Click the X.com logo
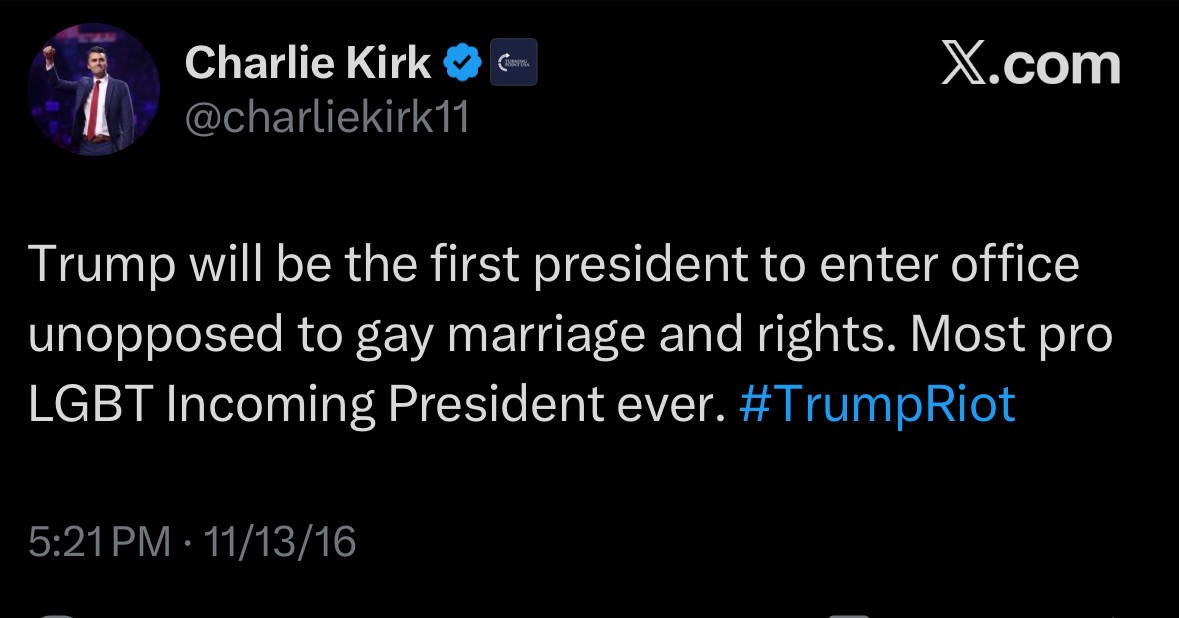The width and height of the screenshot is (1179, 618). [x=1032, y=64]
